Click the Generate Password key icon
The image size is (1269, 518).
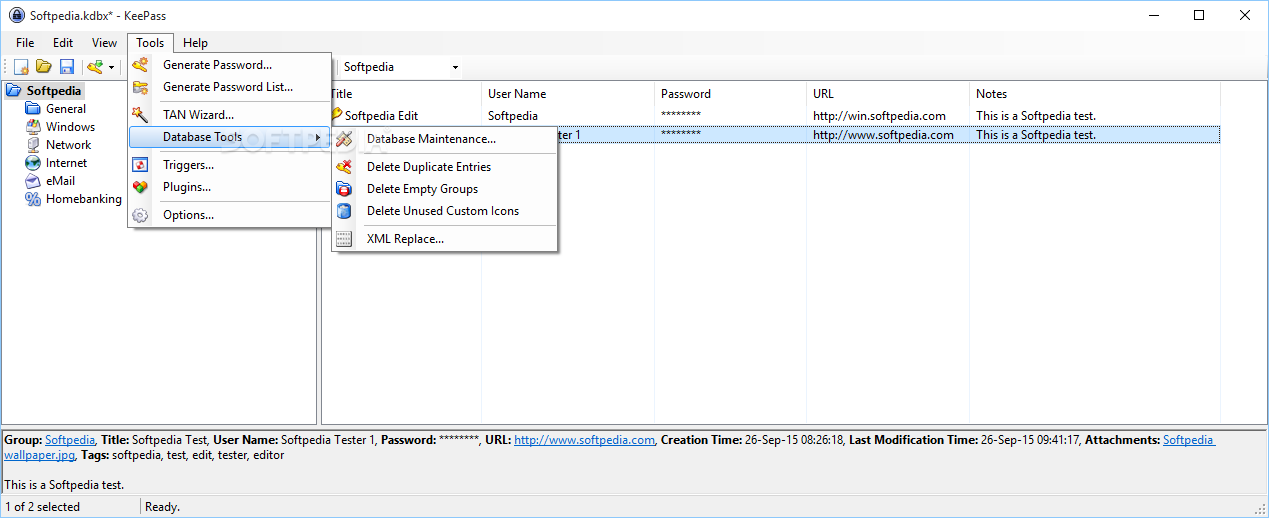pos(141,65)
